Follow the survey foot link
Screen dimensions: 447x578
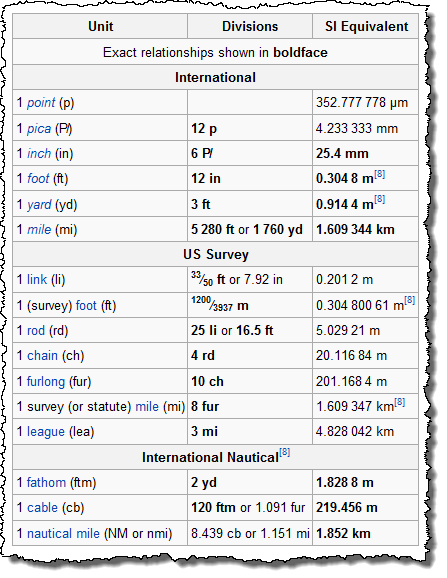point(86,306)
